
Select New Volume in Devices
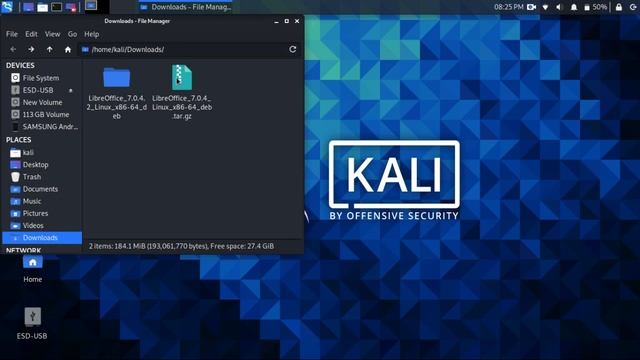pos(41,102)
